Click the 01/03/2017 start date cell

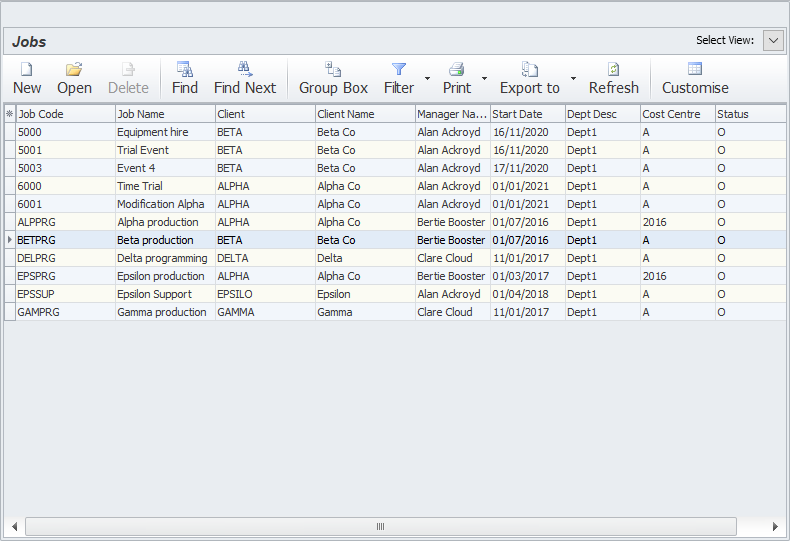pos(528,276)
